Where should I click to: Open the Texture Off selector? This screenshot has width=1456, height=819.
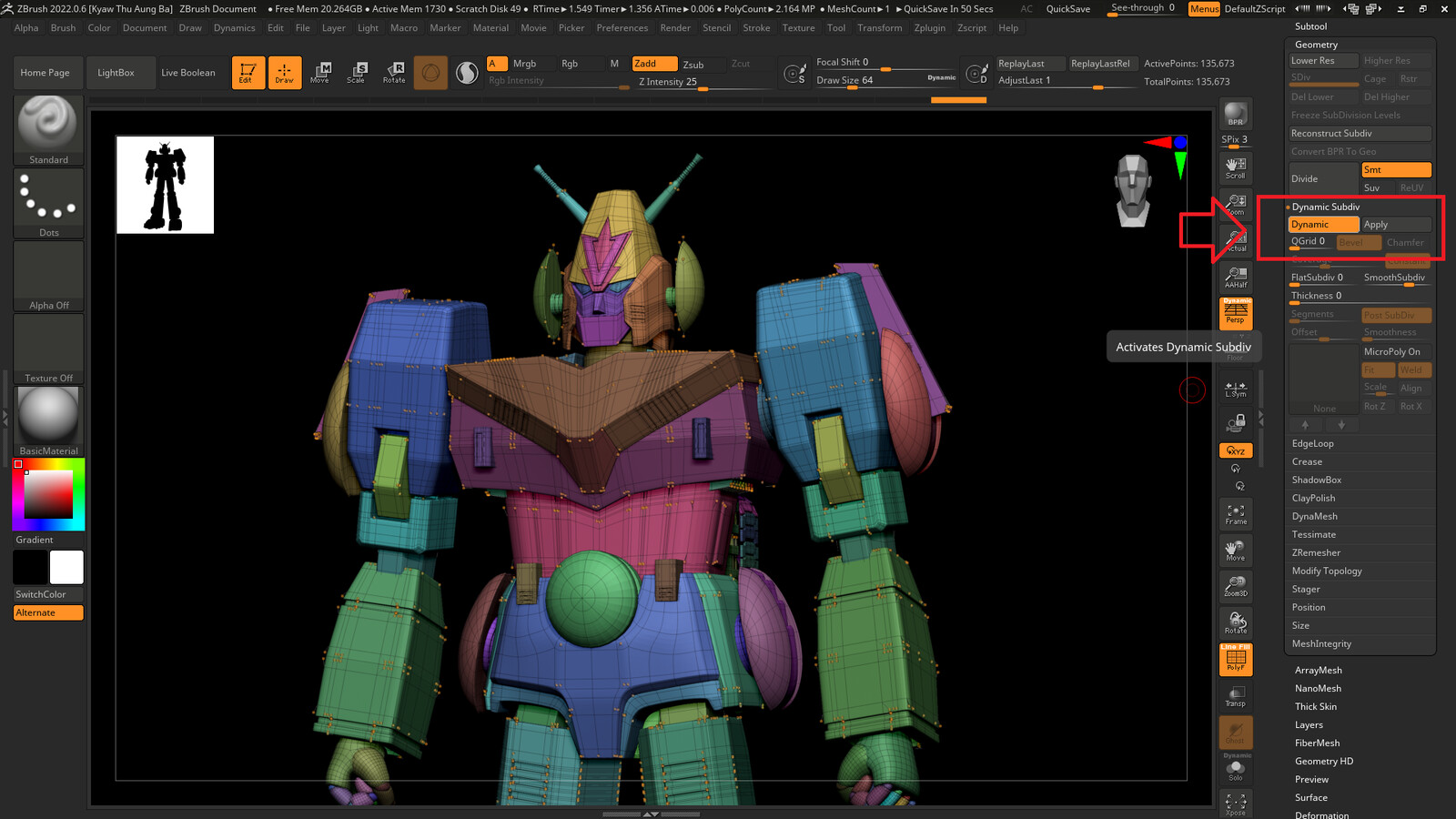(48, 349)
